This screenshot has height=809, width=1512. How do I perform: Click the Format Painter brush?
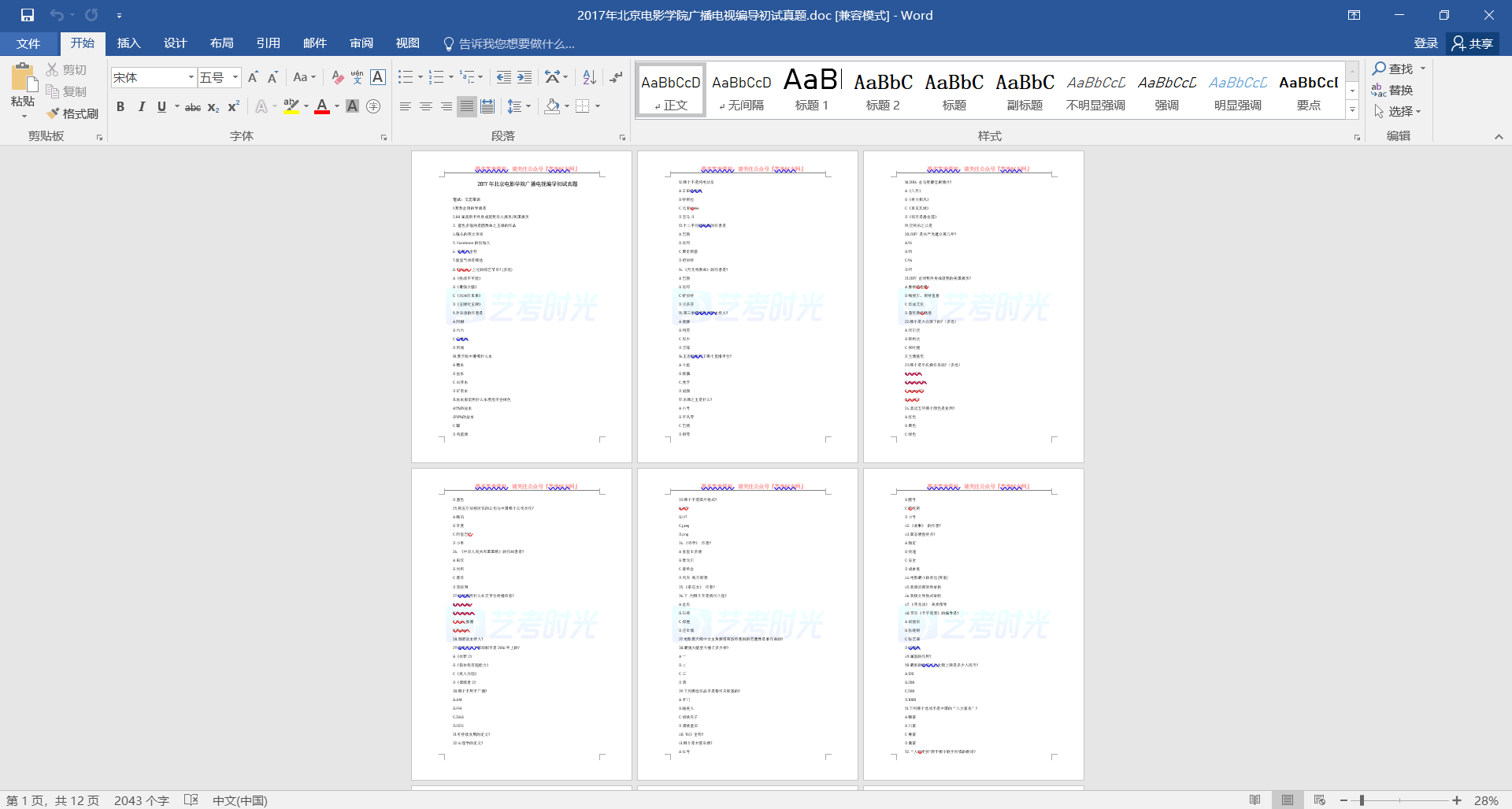(72, 113)
